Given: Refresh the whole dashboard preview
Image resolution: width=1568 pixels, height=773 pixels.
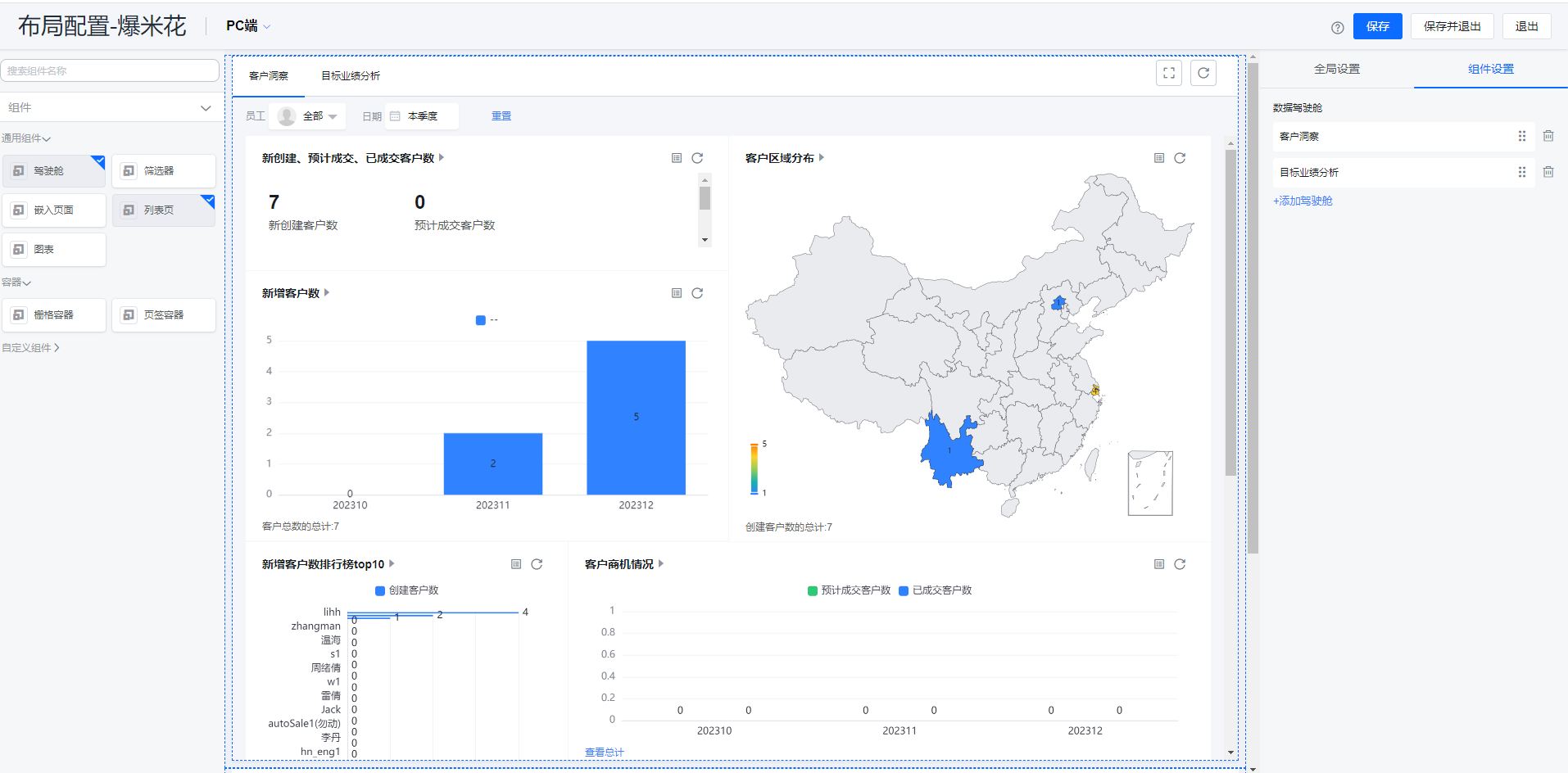Looking at the screenshot, I should 1203,73.
